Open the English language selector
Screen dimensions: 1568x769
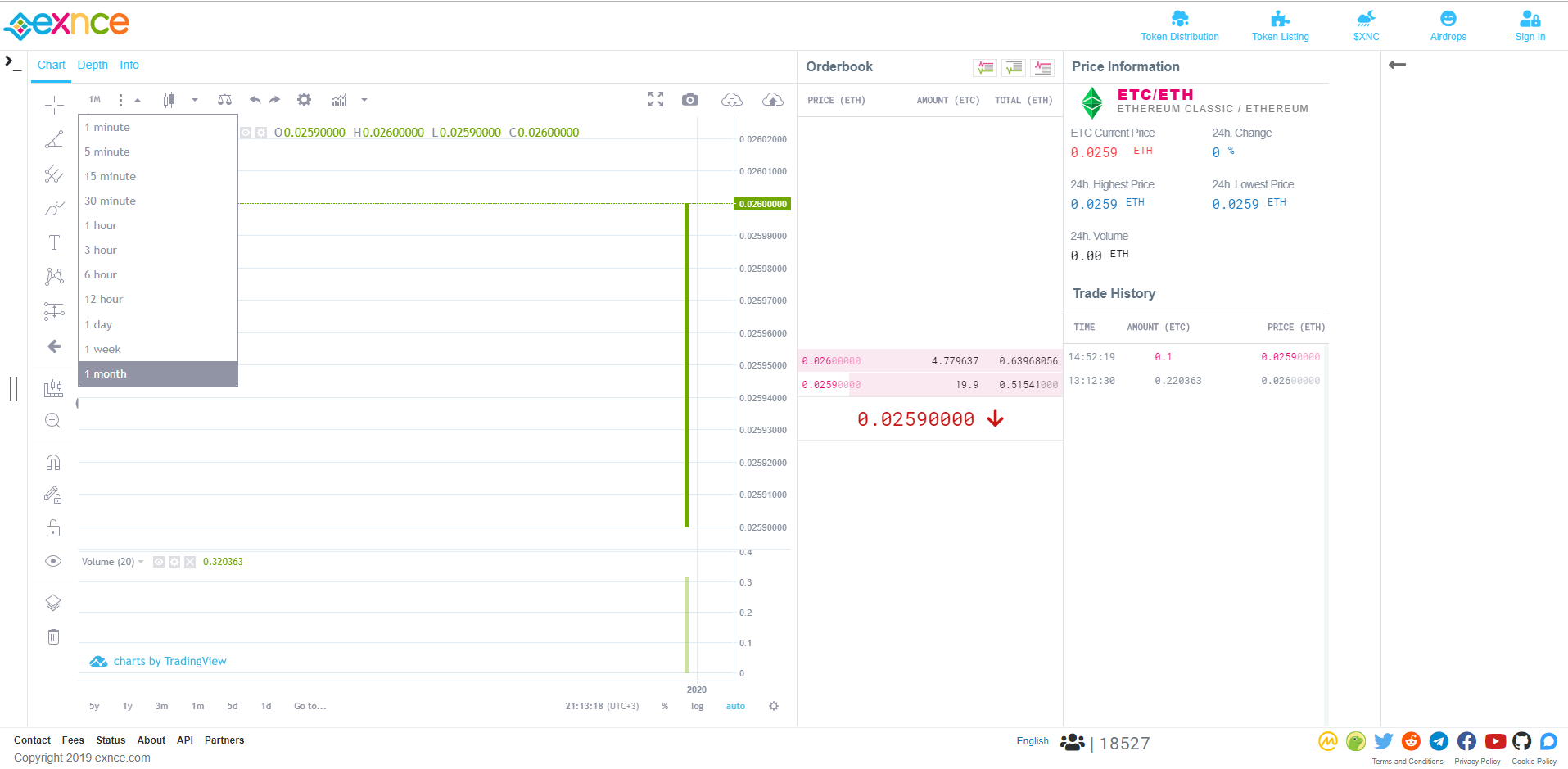[1033, 741]
